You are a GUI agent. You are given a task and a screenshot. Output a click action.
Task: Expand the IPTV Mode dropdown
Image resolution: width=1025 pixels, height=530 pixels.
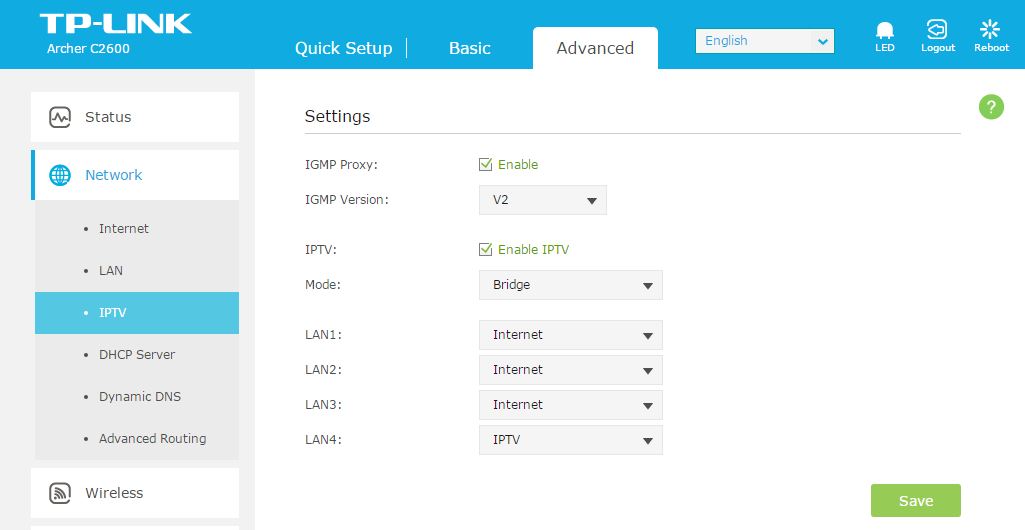point(570,285)
